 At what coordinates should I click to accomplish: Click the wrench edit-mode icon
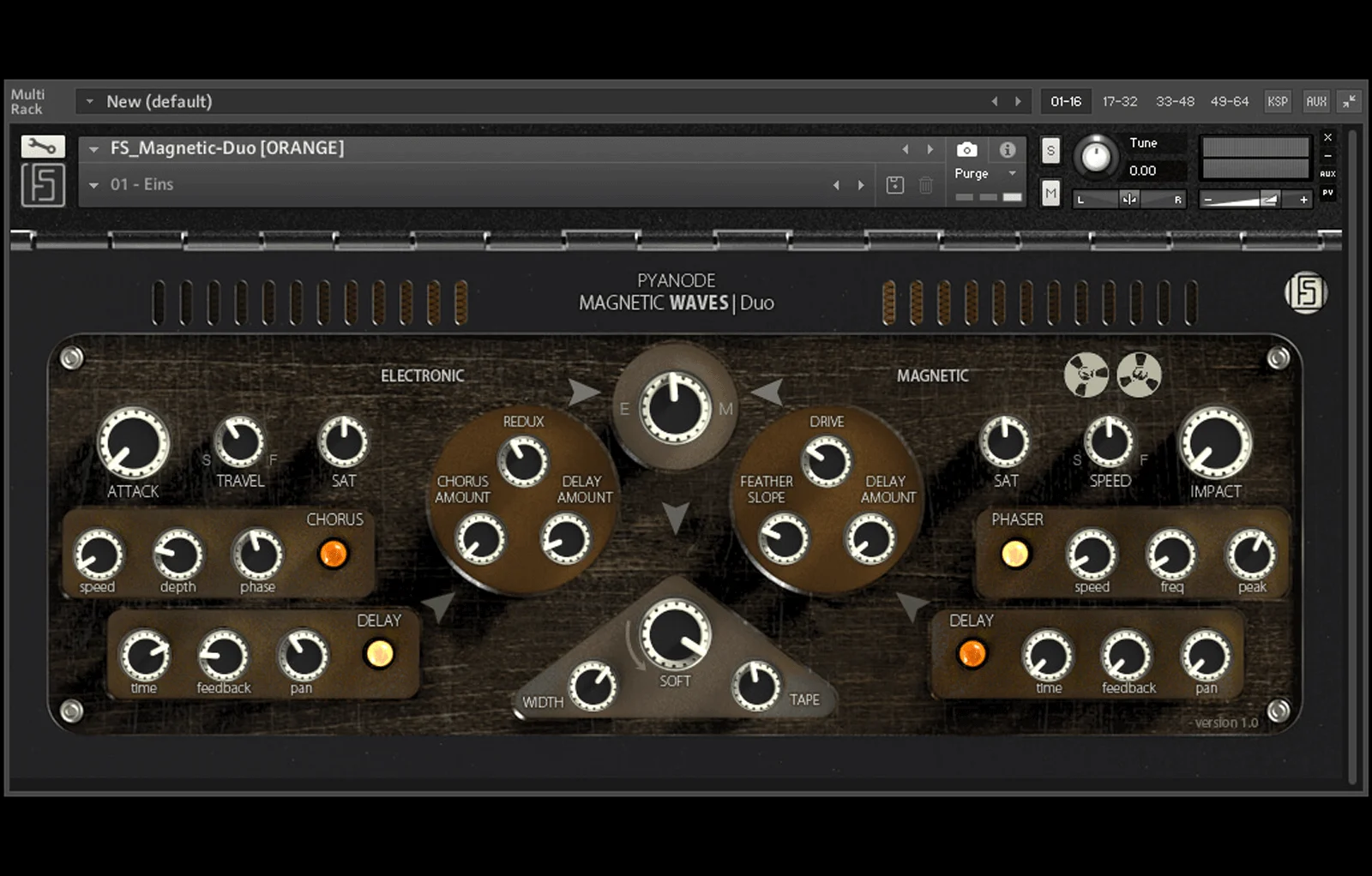(x=42, y=147)
